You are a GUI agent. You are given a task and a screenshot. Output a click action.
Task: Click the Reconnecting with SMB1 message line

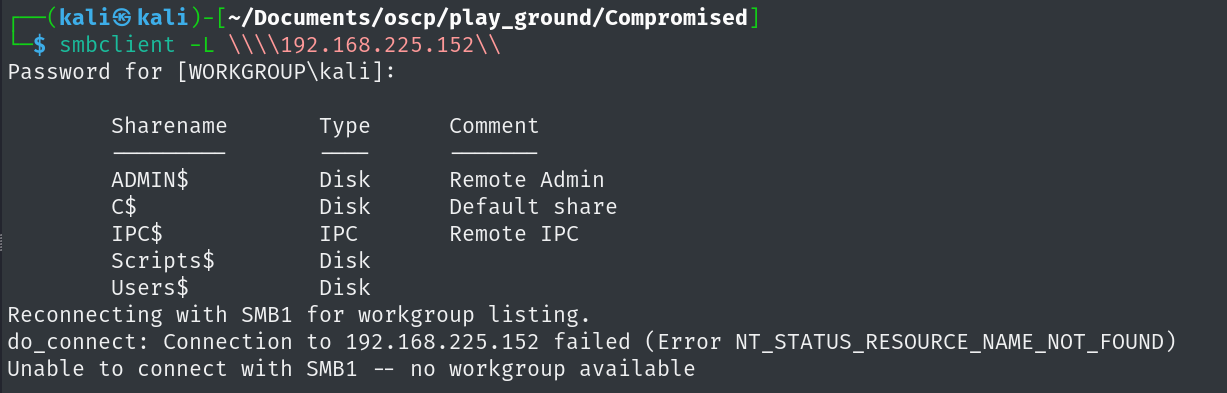coord(299,315)
